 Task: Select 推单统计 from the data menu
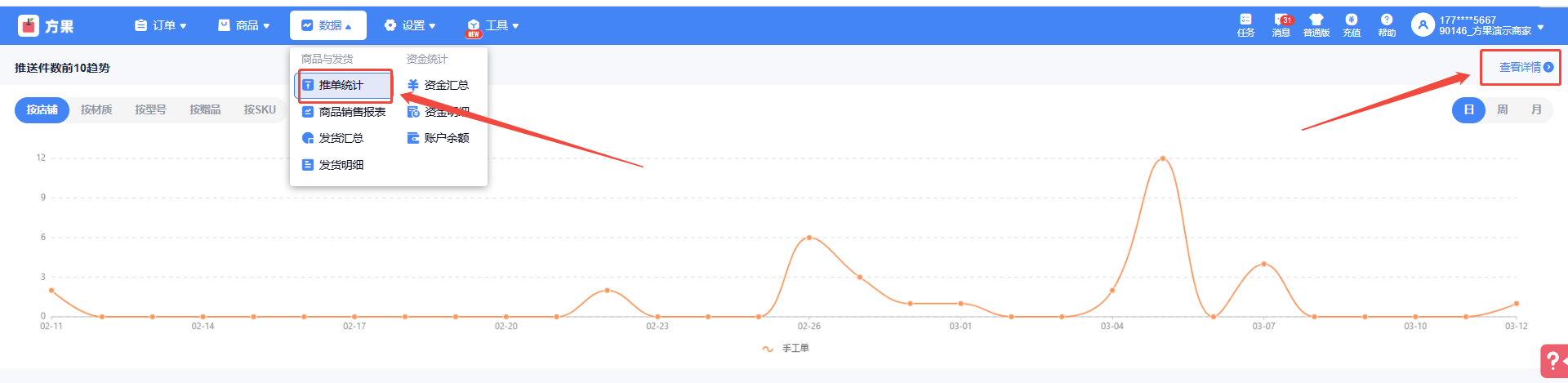click(x=341, y=85)
